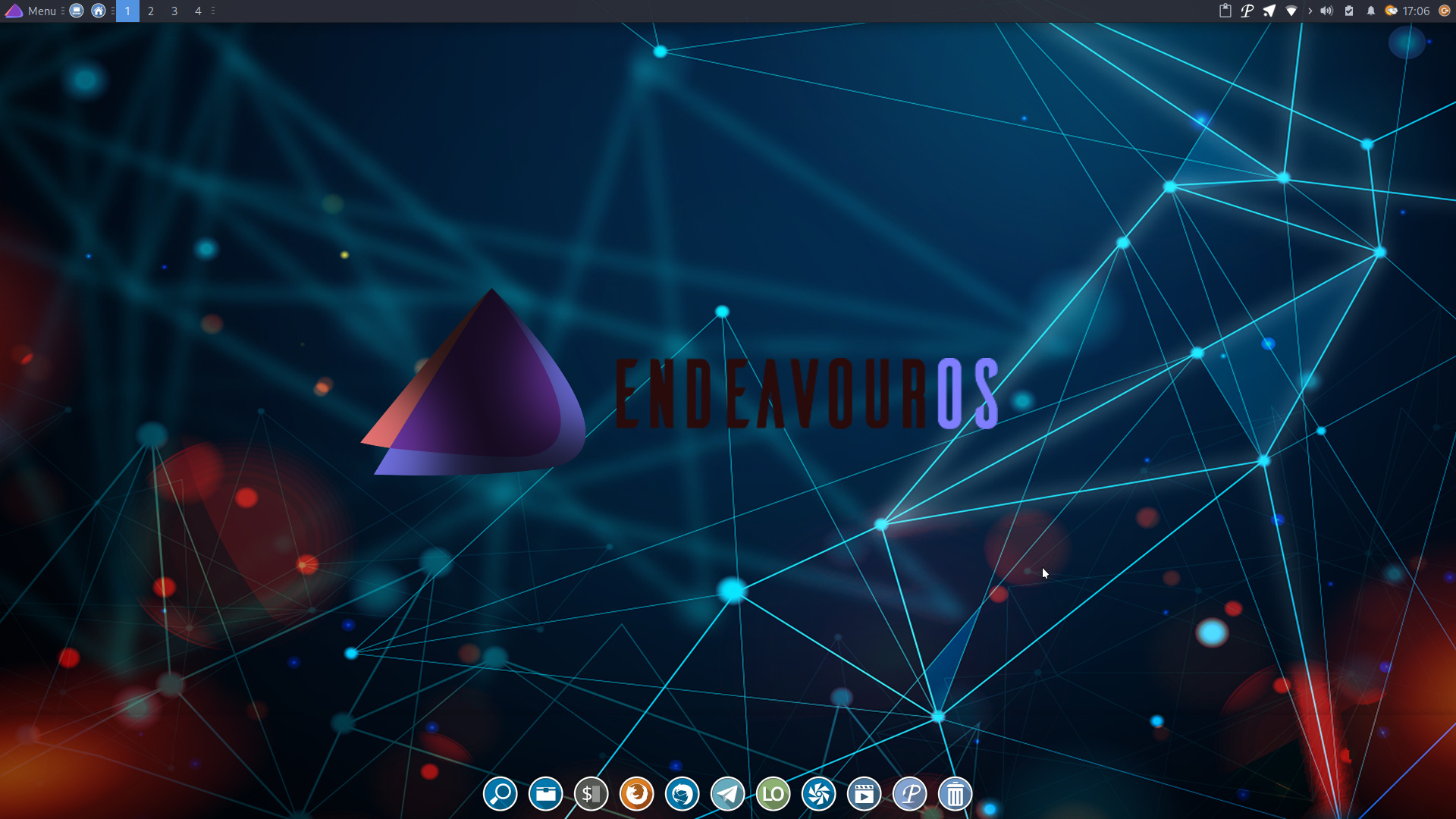Switch to workspace 2

pos(151,11)
